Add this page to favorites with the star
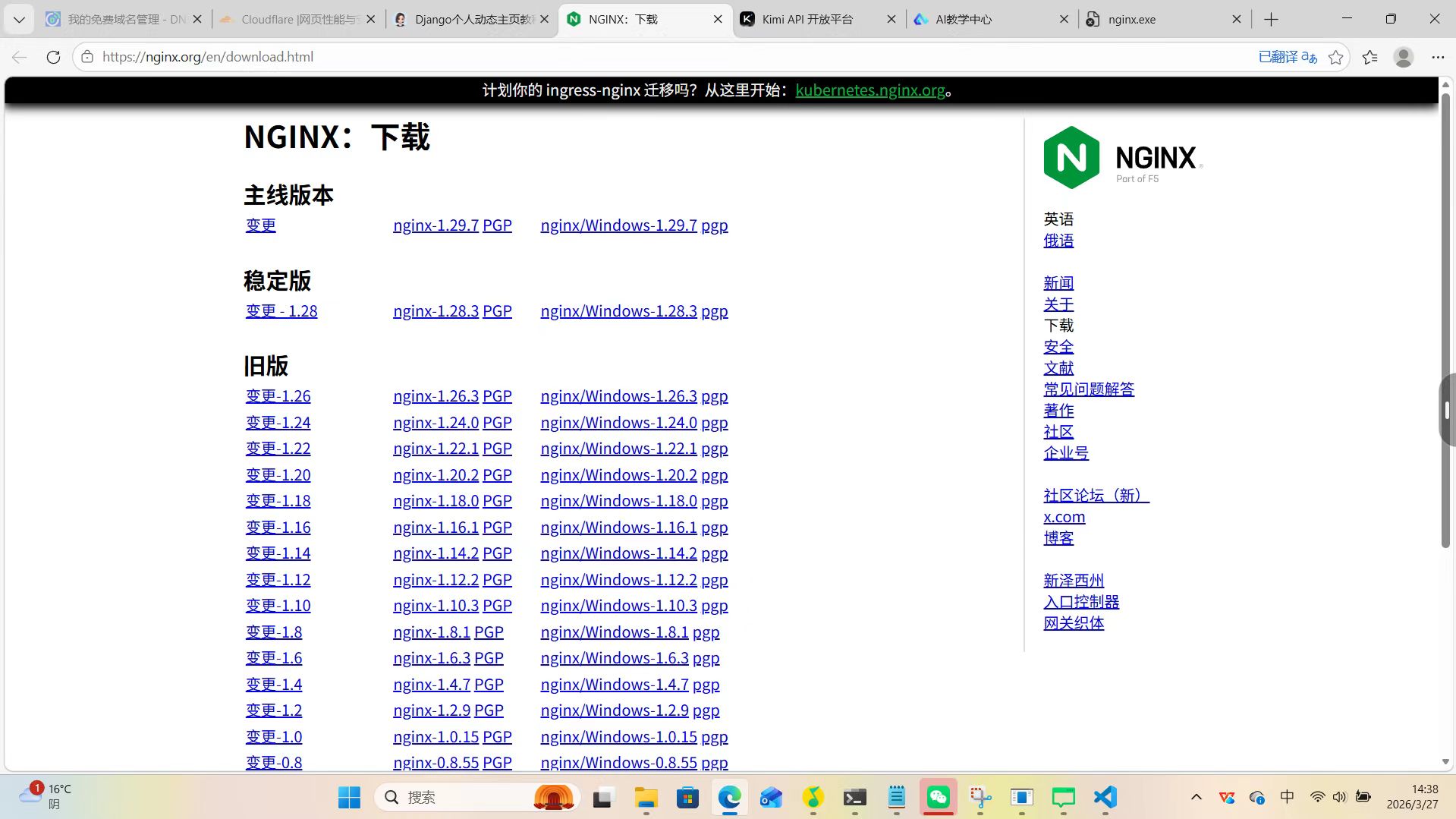Screen dimensions: 1456x819 pyautogui.click(x=1336, y=57)
